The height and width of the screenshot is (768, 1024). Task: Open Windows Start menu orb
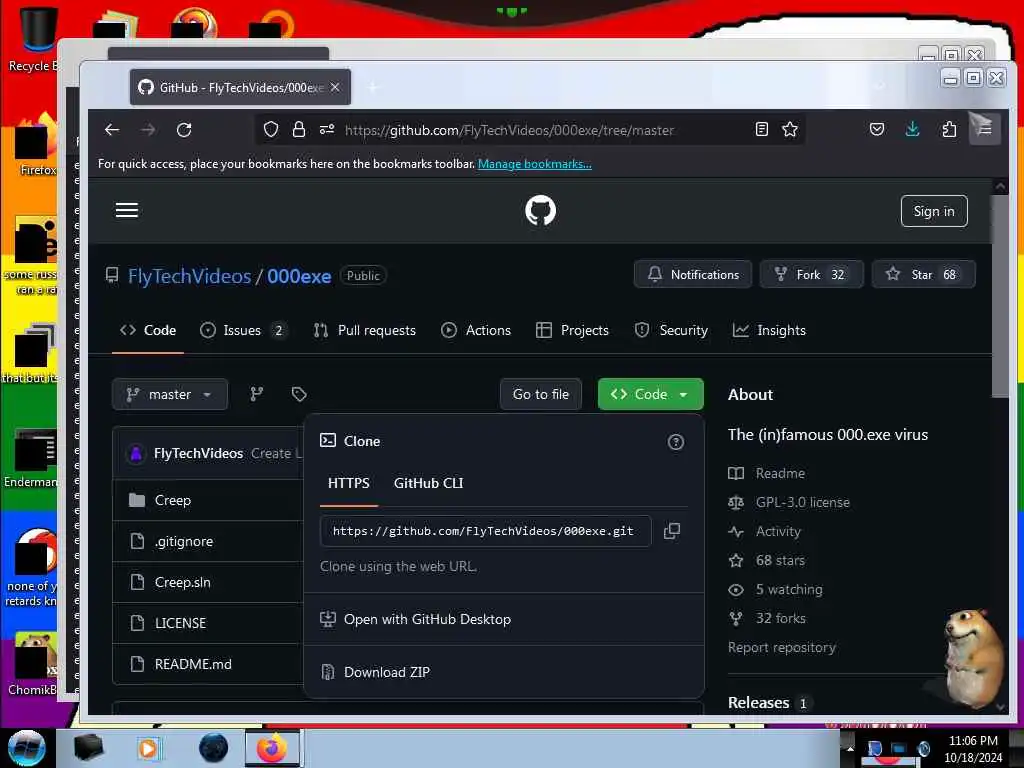pos(26,748)
